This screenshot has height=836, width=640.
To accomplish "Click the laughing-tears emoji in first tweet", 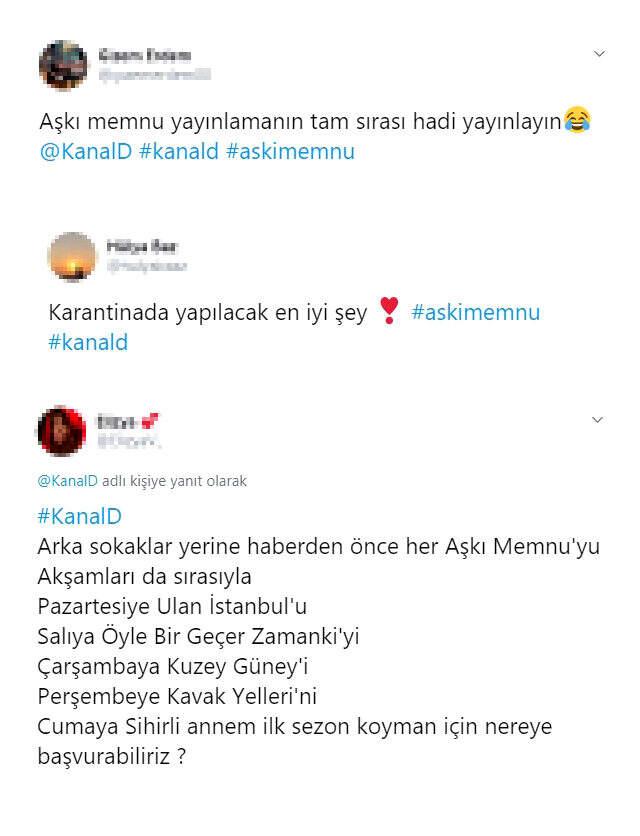I will tap(577, 120).
